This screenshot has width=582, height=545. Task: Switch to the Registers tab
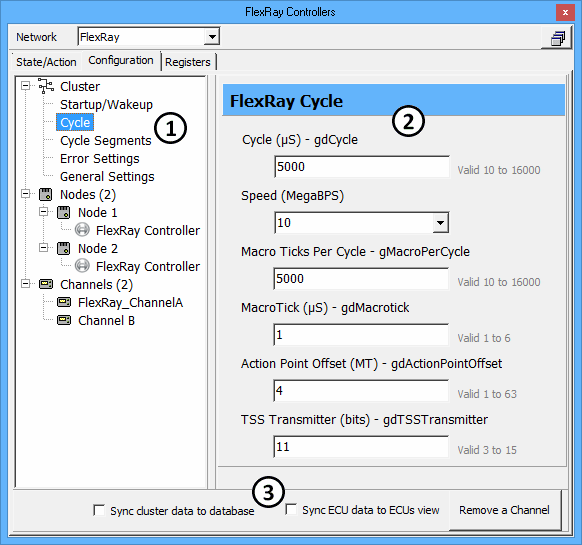188,62
